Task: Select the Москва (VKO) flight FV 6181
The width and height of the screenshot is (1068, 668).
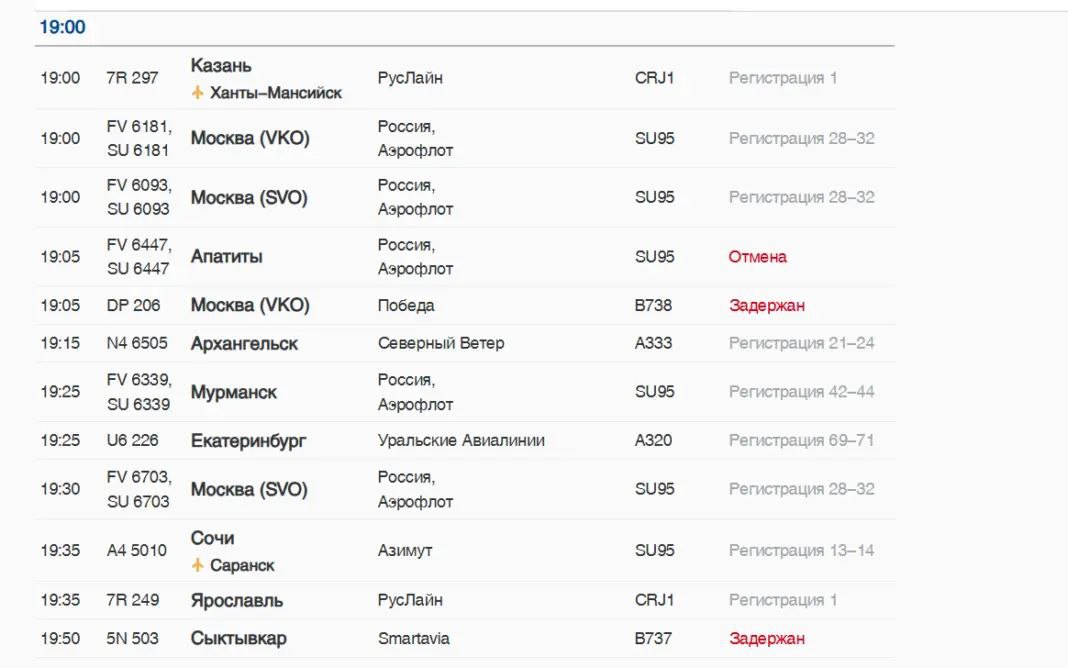Action: (x=465, y=138)
